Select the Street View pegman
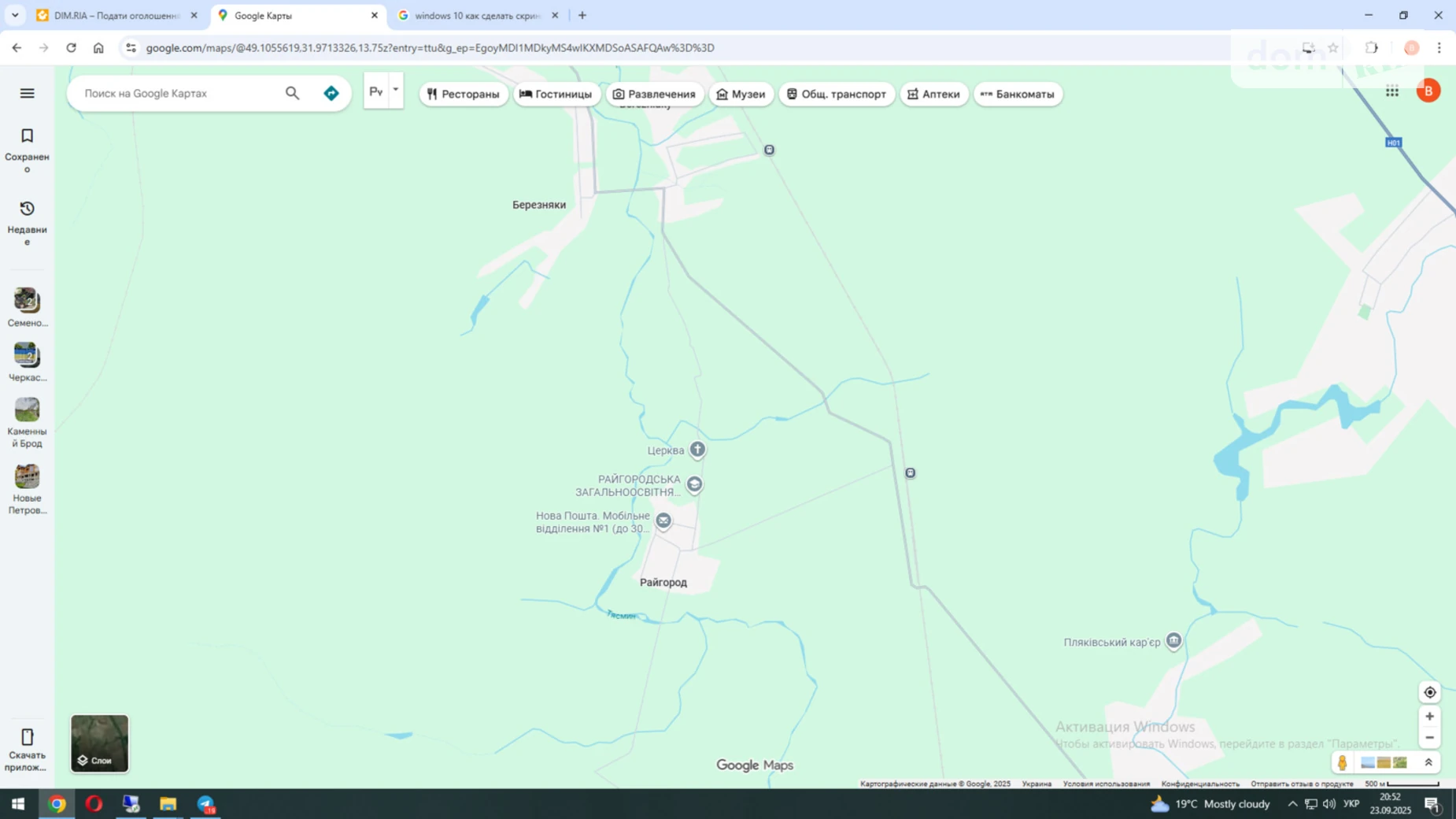Viewport: 1456px width, 819px height. click(1342, 762)
